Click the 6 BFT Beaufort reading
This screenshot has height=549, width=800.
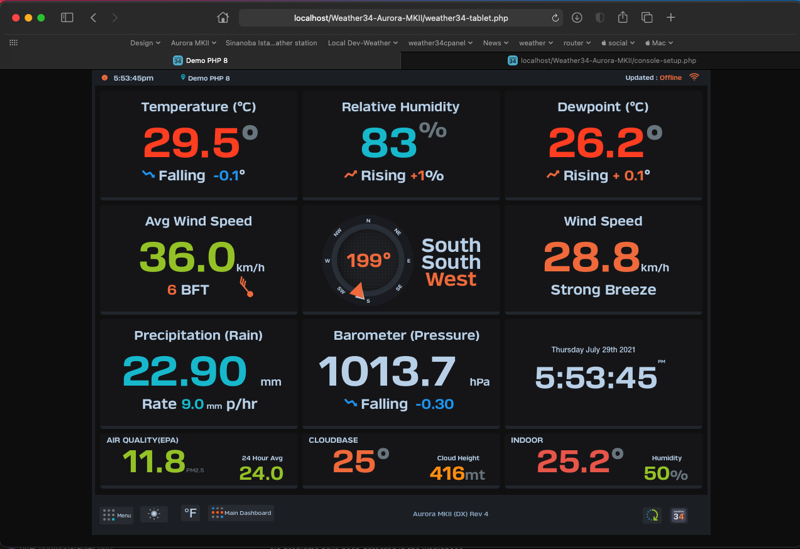click(188, 290)
